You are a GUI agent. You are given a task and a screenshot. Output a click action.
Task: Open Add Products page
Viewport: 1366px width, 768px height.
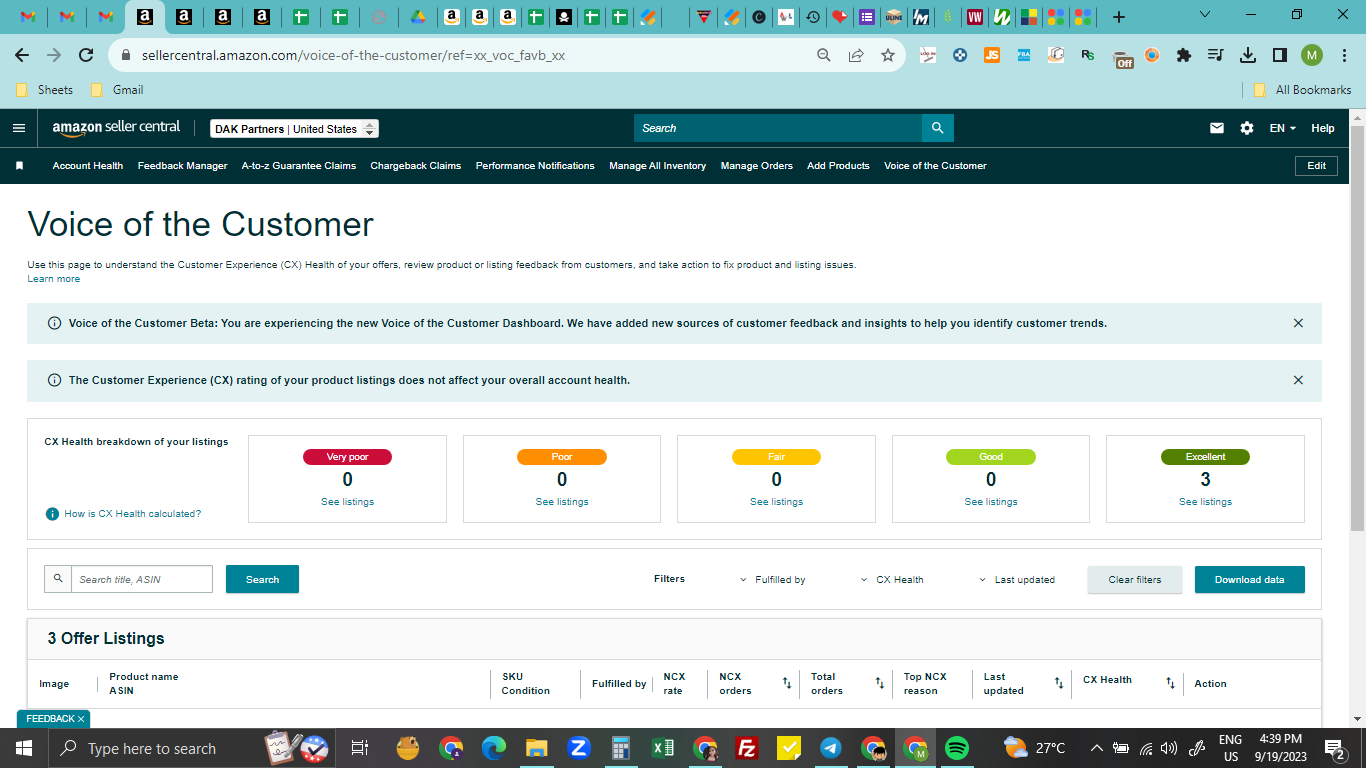[x=838, y=166]
